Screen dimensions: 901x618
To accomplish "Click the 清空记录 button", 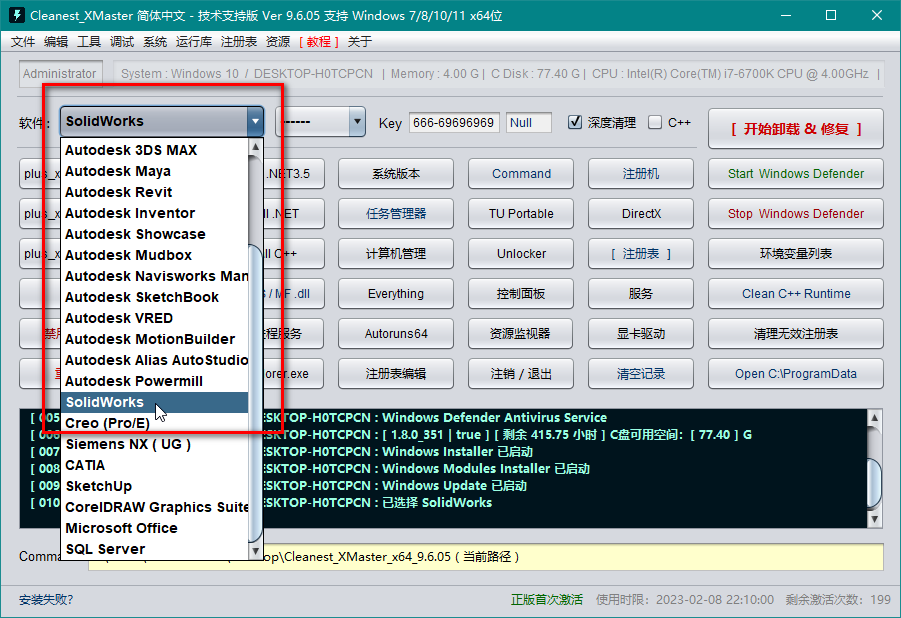I will click(x=641, y=374).
